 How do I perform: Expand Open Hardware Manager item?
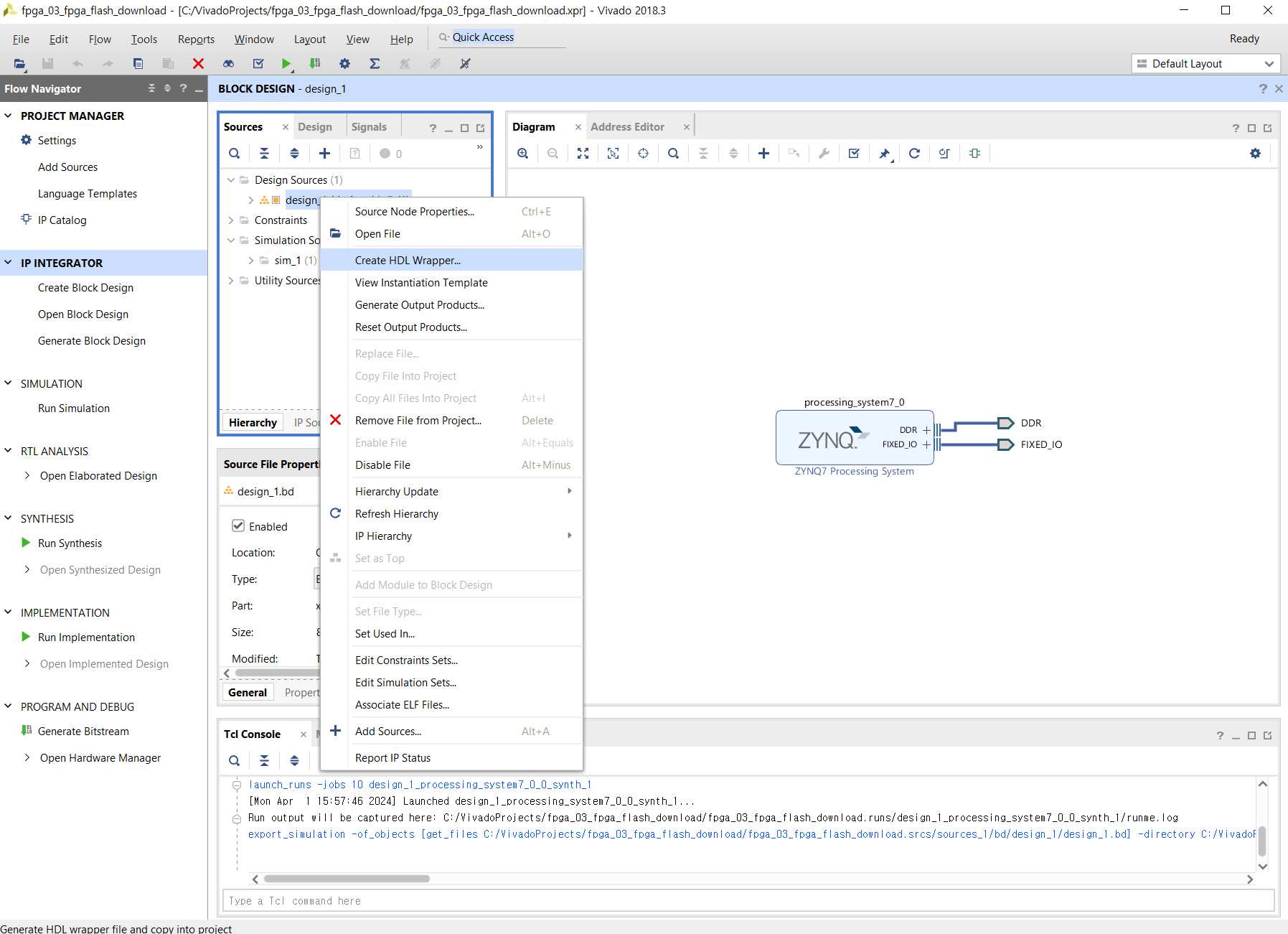27,758
